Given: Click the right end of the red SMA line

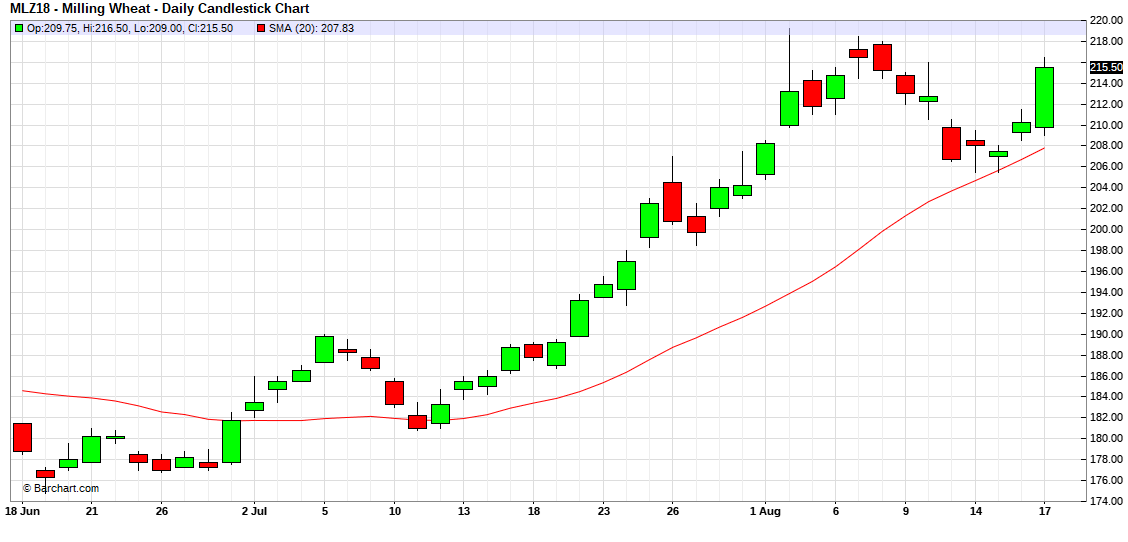Looking at the screenshot, I should [1044, 148].
